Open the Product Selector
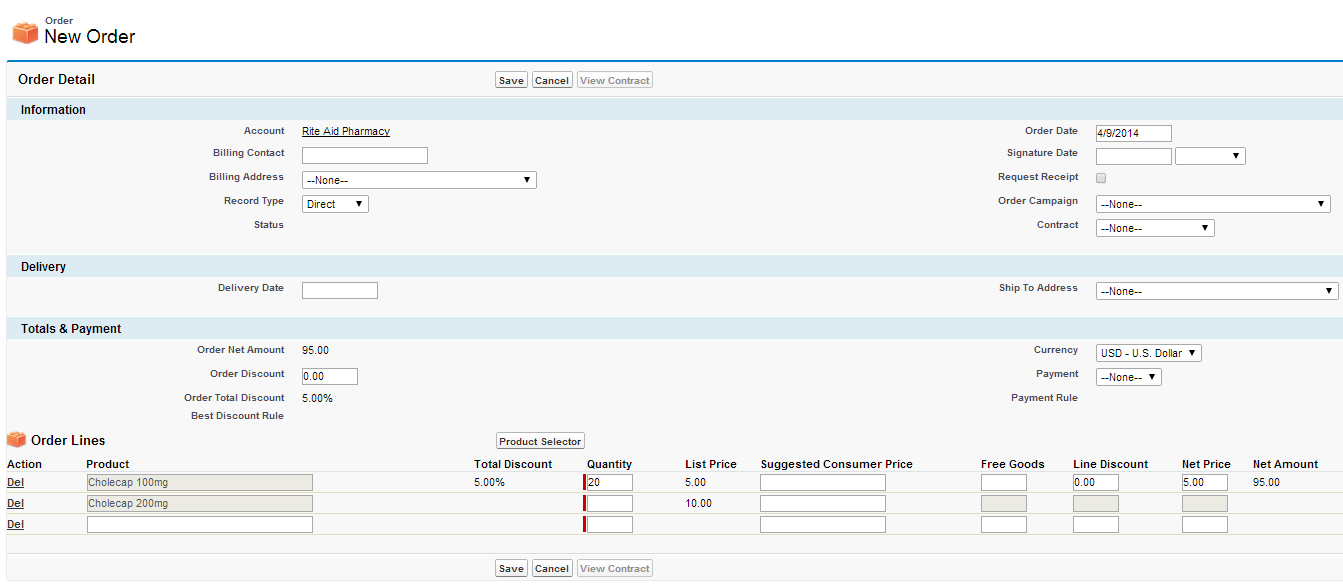1343x586 pixels. [540, 441]
